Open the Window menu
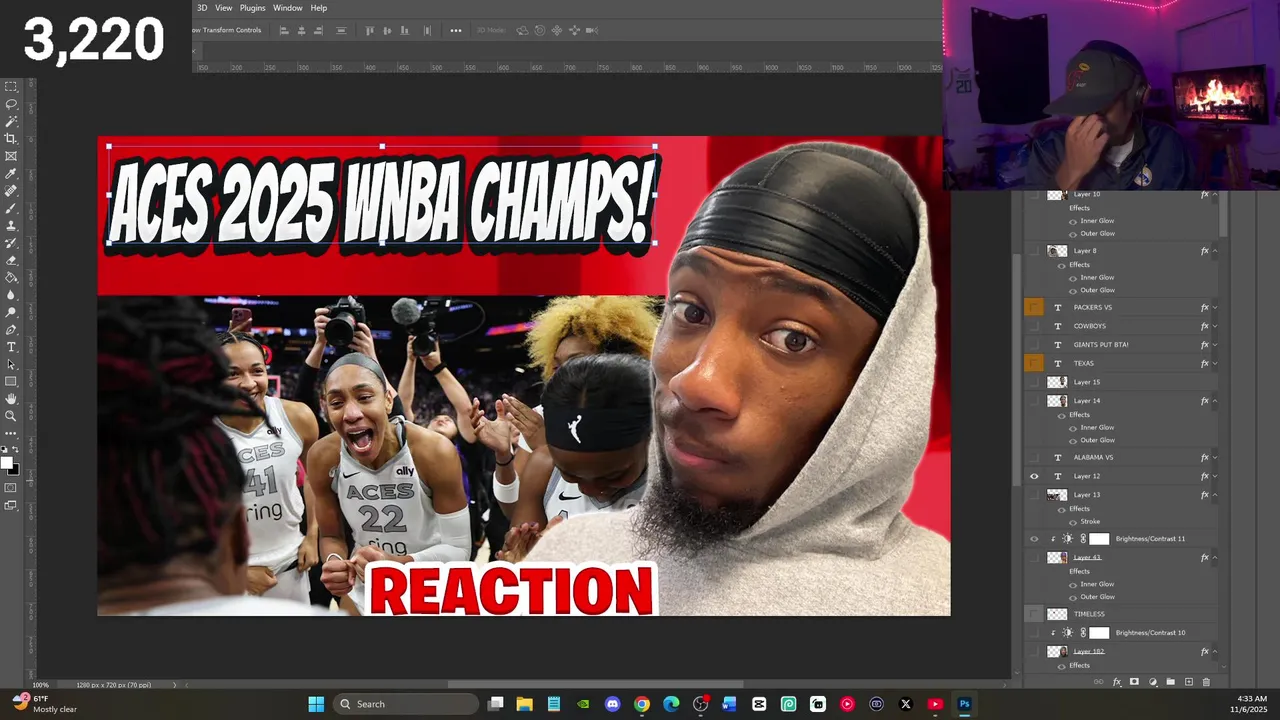The height and width of the screenshot is (720, 1280). (288, 8)
